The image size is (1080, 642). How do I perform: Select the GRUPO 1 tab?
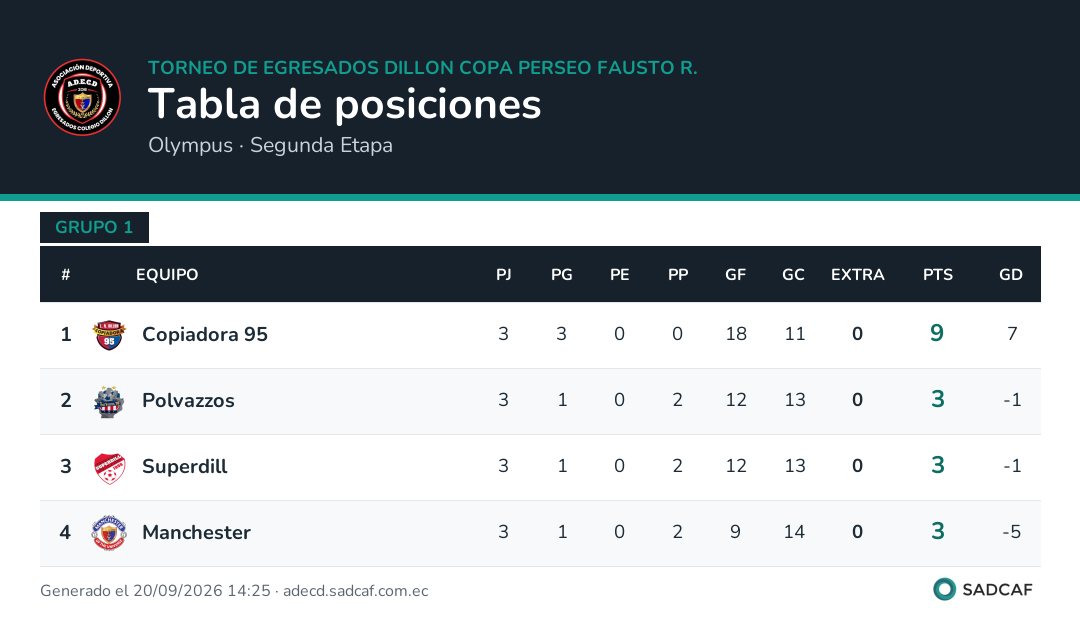tap(94, 227)
